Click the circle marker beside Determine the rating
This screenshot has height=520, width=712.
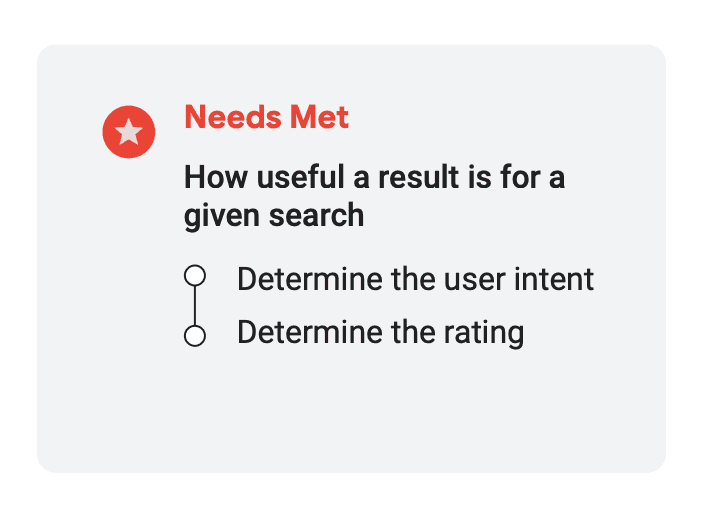(x=195, y=336)
